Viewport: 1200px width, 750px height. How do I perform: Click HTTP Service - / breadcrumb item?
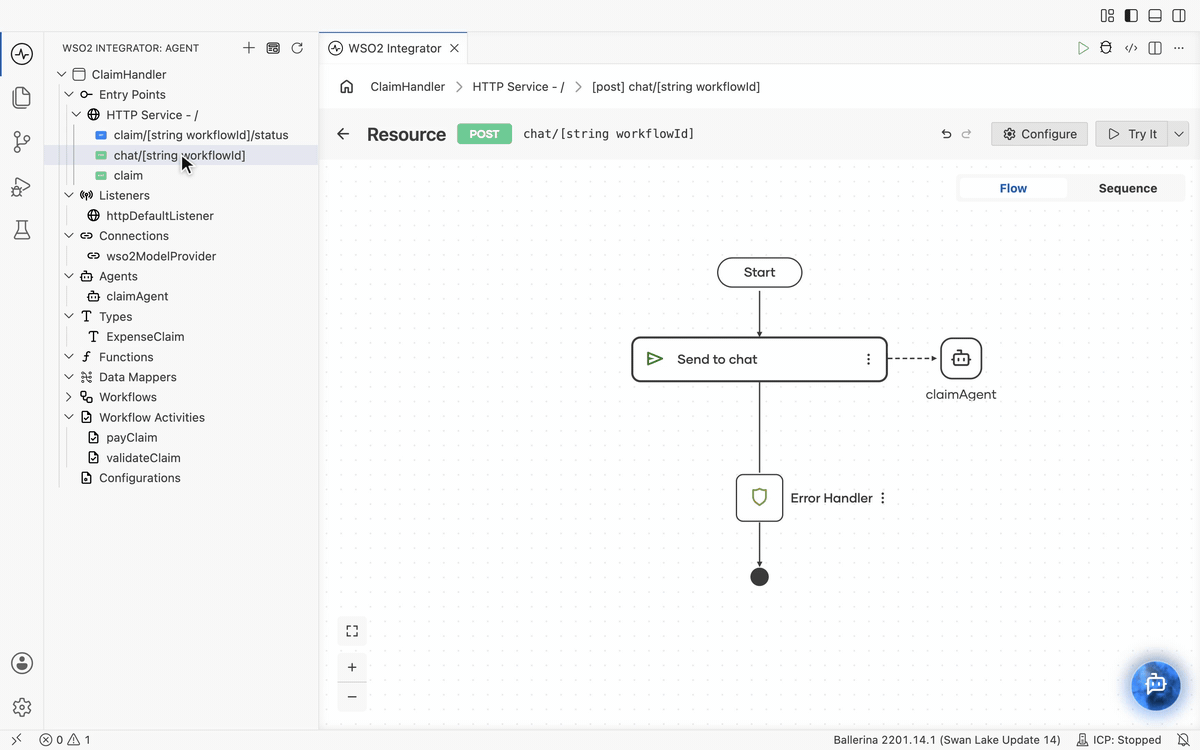click(518, 87)
